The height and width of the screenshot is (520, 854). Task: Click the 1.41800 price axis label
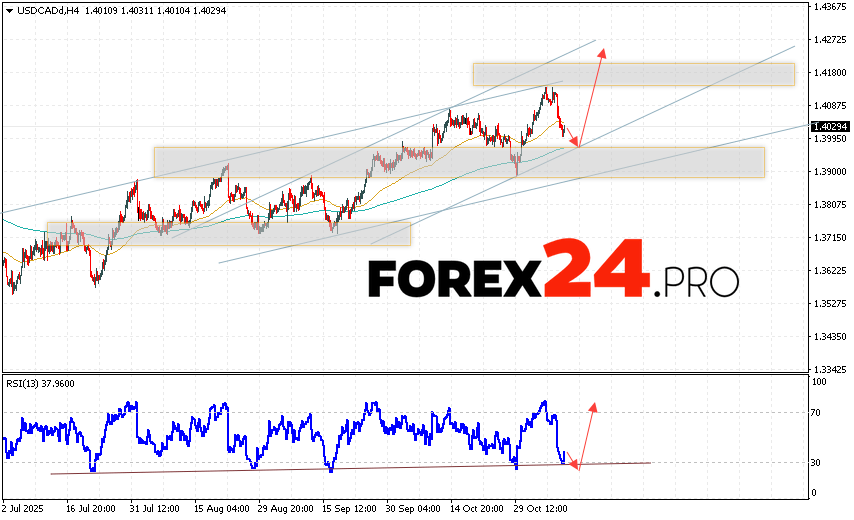click(x=829, y=73)
